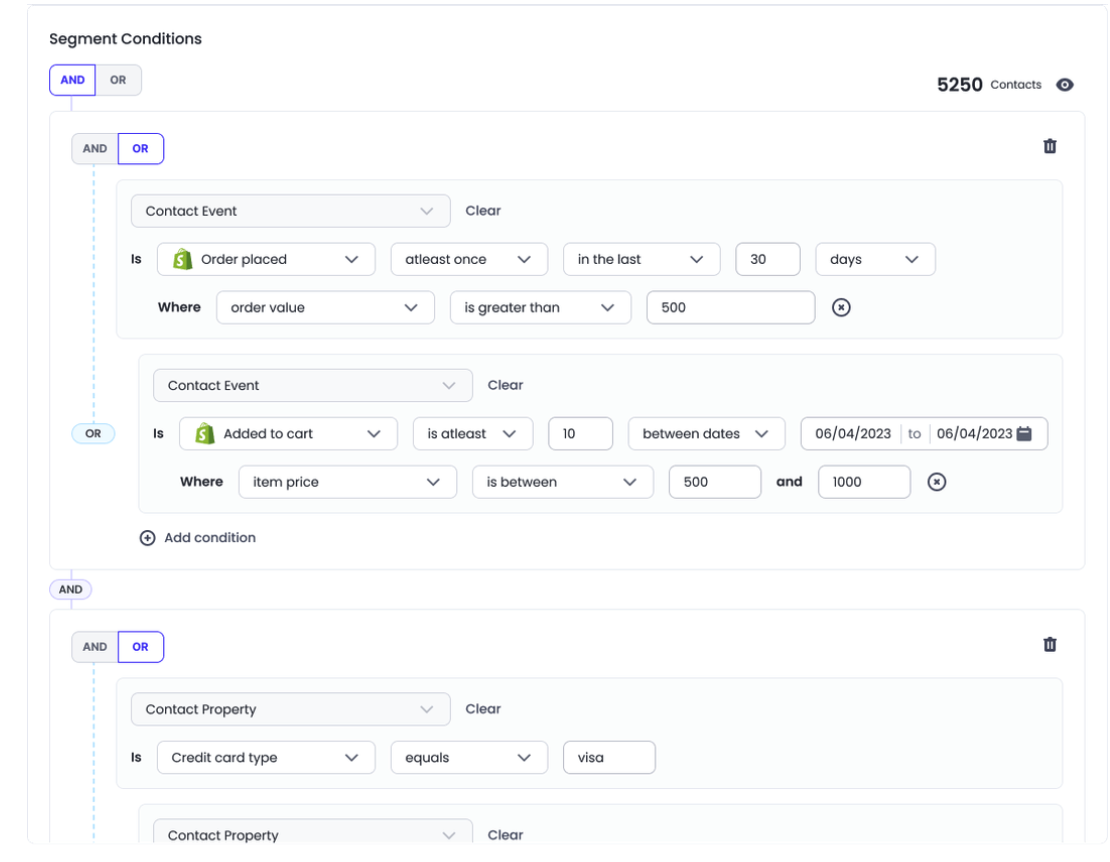The image size is (1110, 862).
Task: Click the order value input showing 500
Action: point(730,308)
